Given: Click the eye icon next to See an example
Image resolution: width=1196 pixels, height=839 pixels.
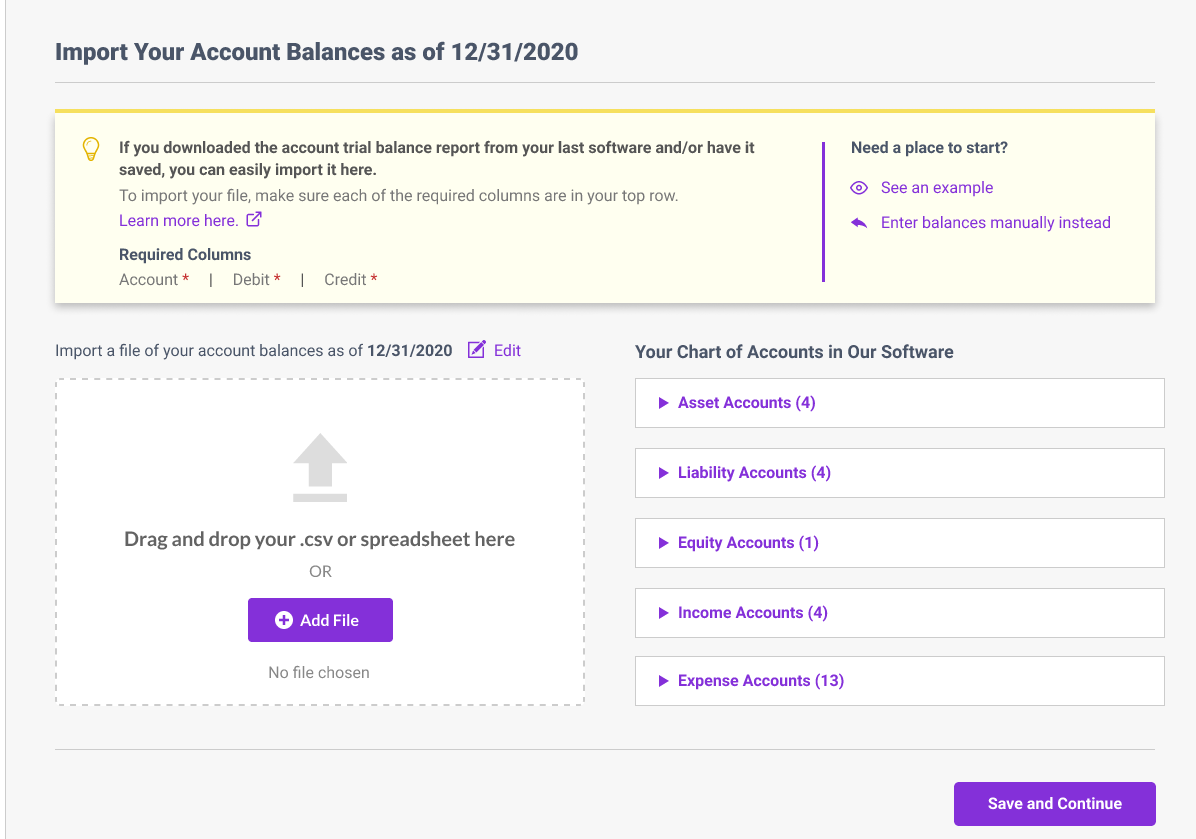Looking at the screenshot, I should (x=859, y=188).
